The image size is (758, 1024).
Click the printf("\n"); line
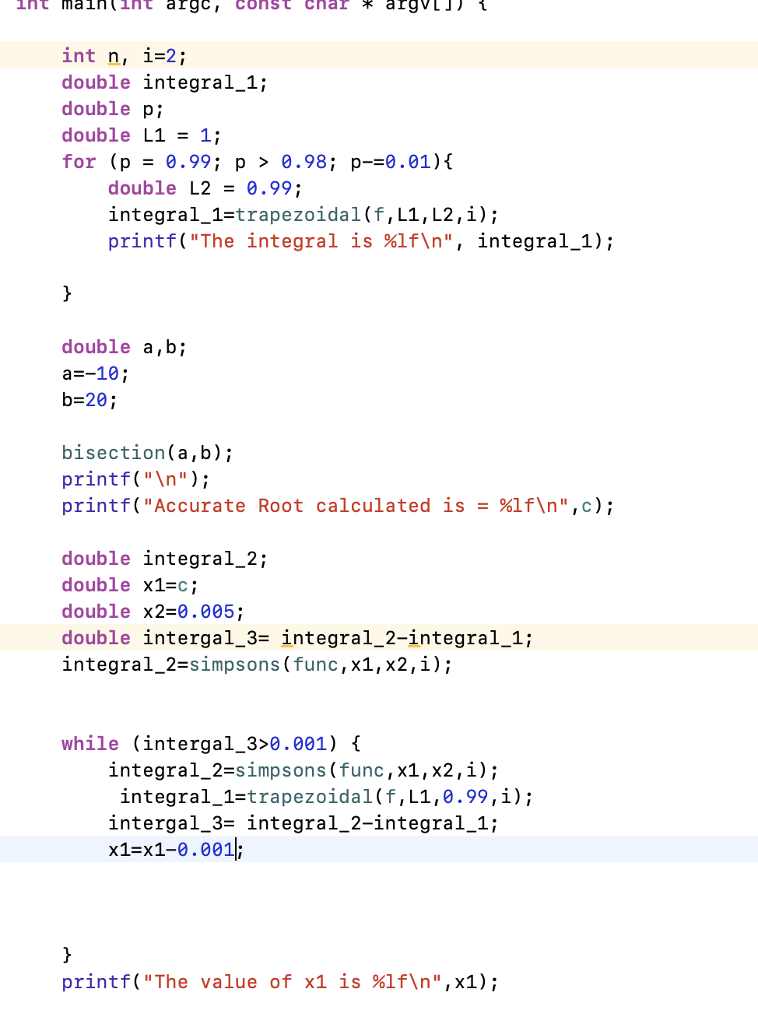point(136,479)
